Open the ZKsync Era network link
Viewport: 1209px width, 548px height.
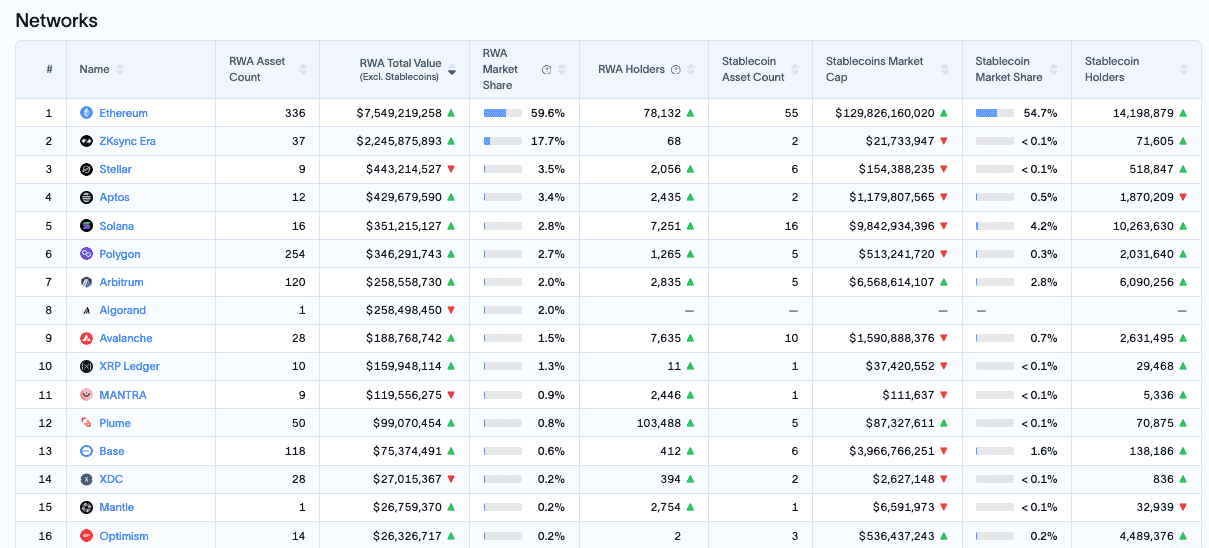tap(127, 141)
